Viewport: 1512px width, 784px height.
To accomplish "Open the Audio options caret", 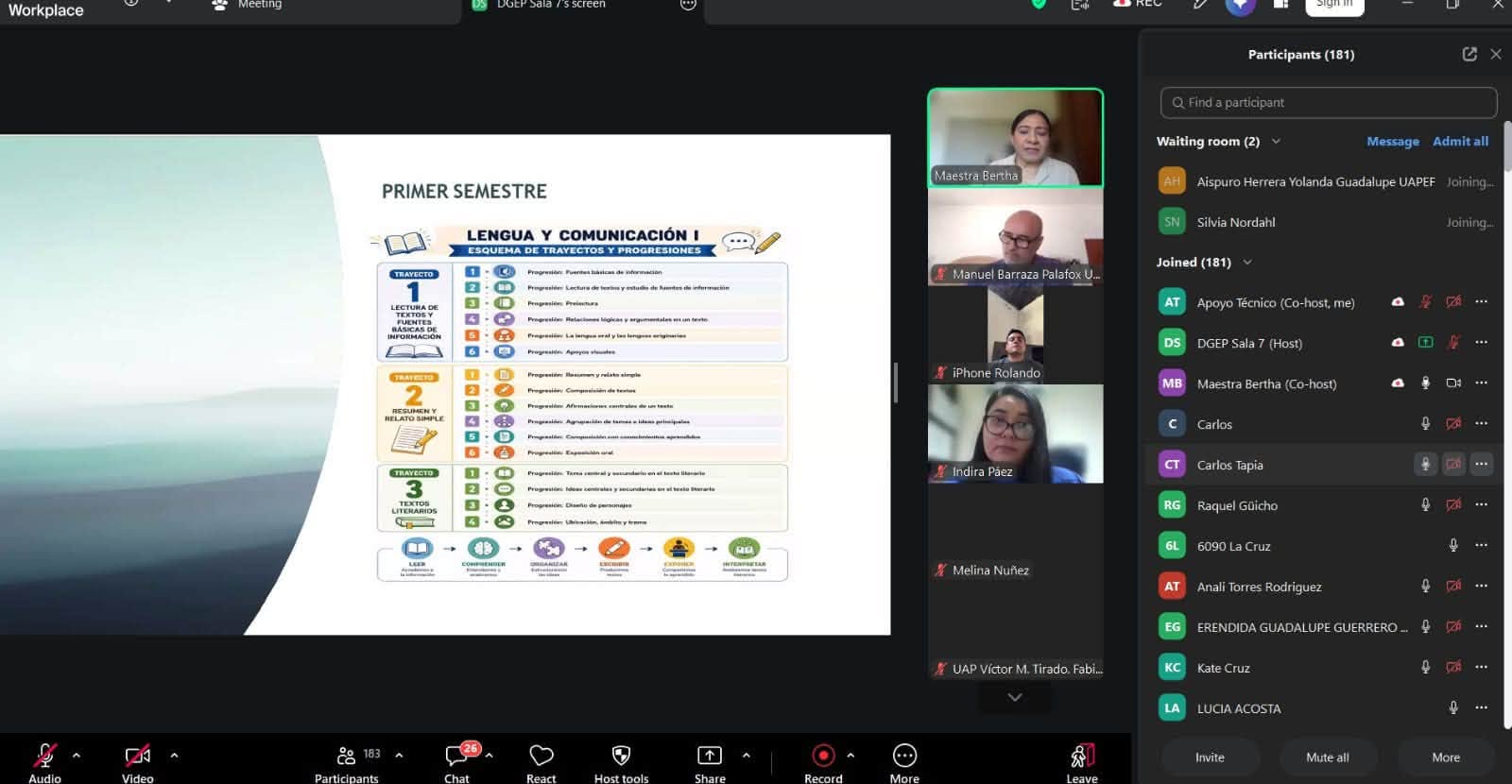I will pyautogui.click(x=77, y=755).
